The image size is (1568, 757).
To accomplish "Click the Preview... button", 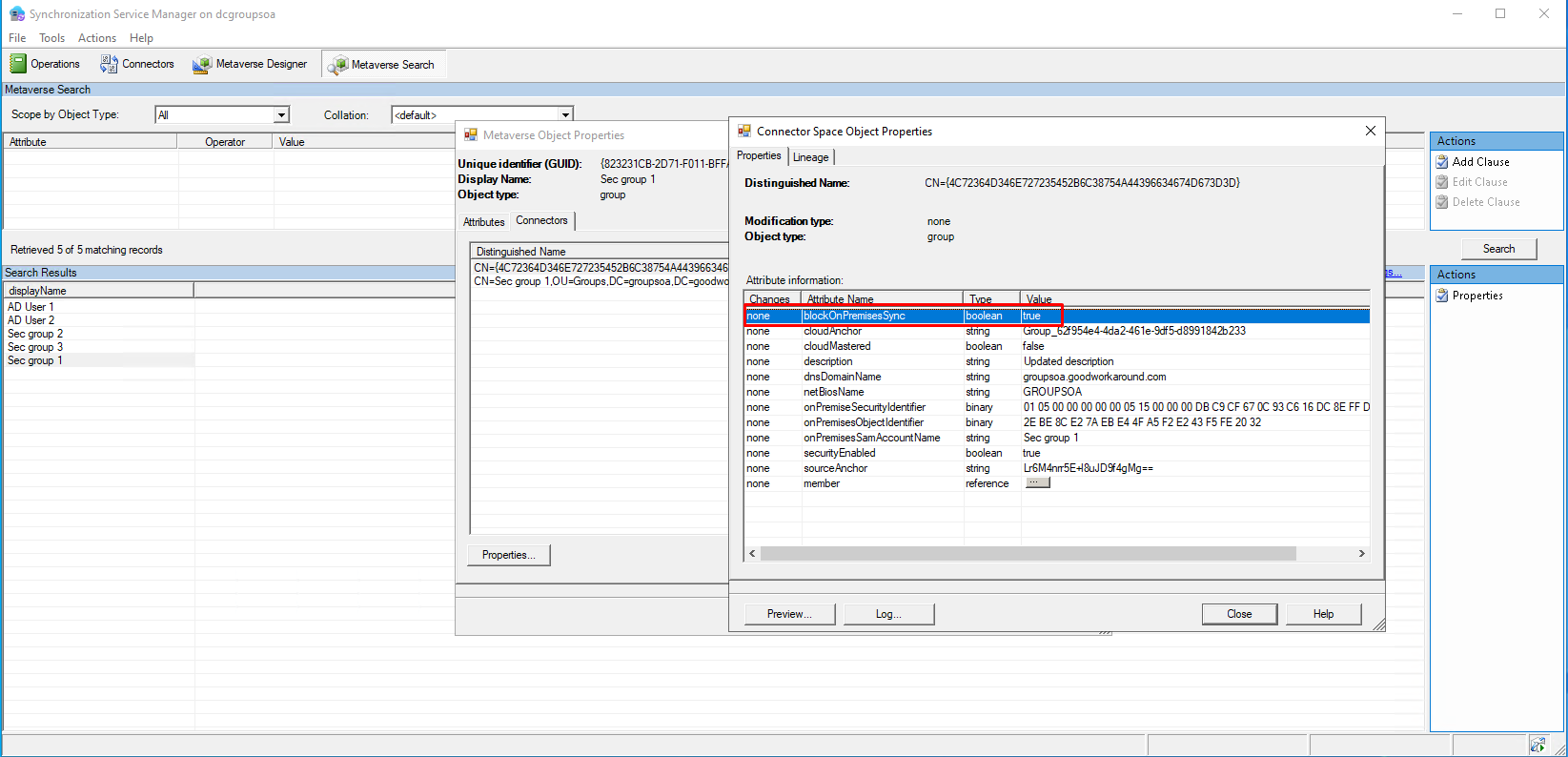I will click(x=788, y=614).
